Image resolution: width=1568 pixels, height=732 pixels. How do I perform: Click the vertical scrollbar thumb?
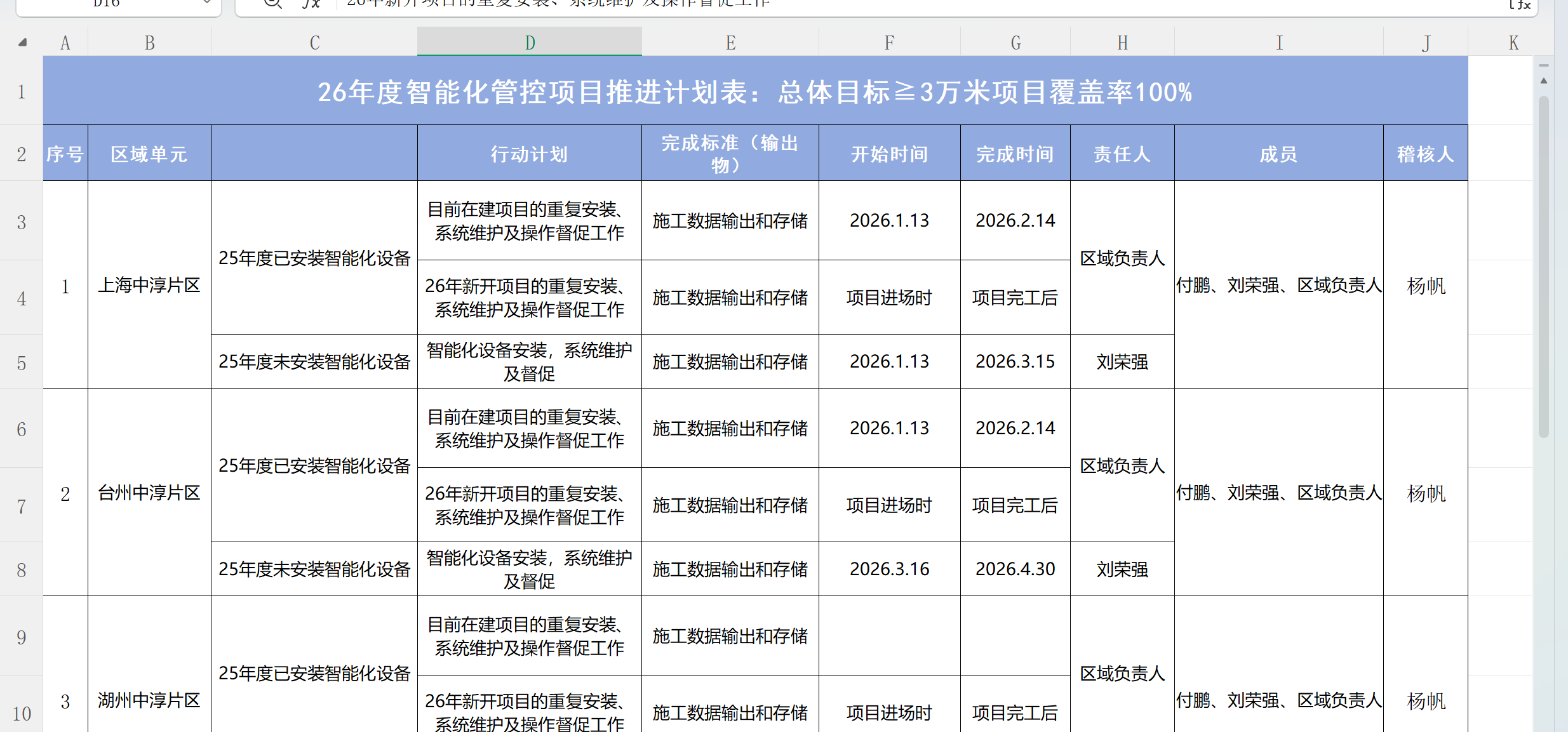click(x=1544, y=267)
